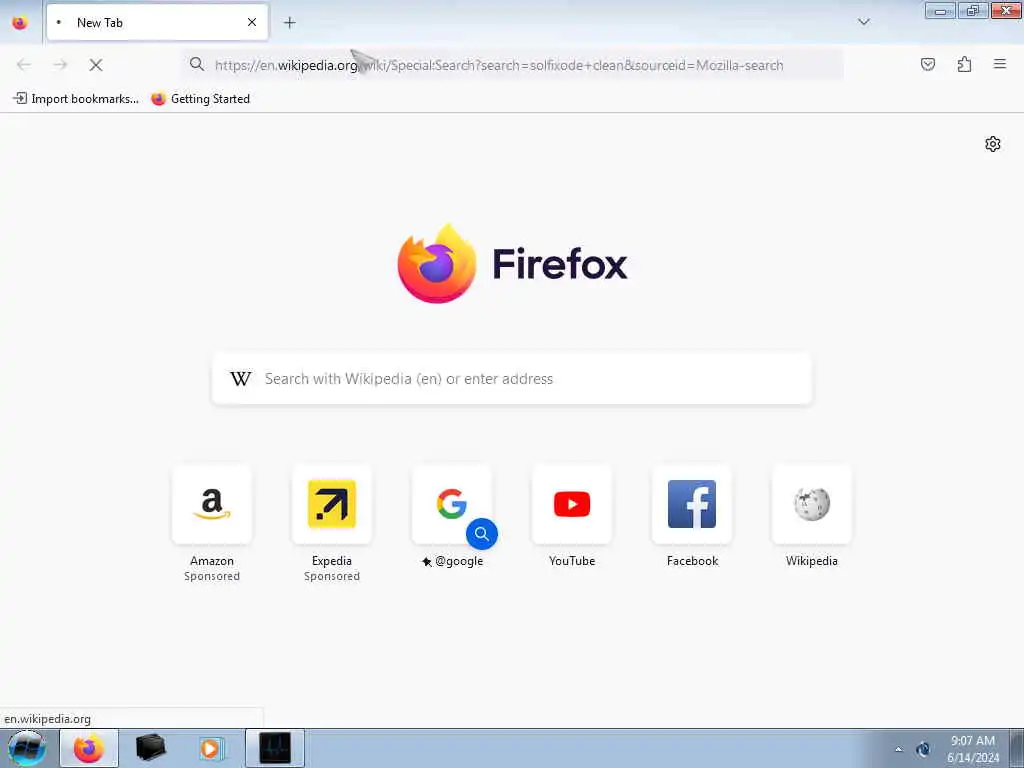Open the dark monitor taskbar app

coord(275,748)
